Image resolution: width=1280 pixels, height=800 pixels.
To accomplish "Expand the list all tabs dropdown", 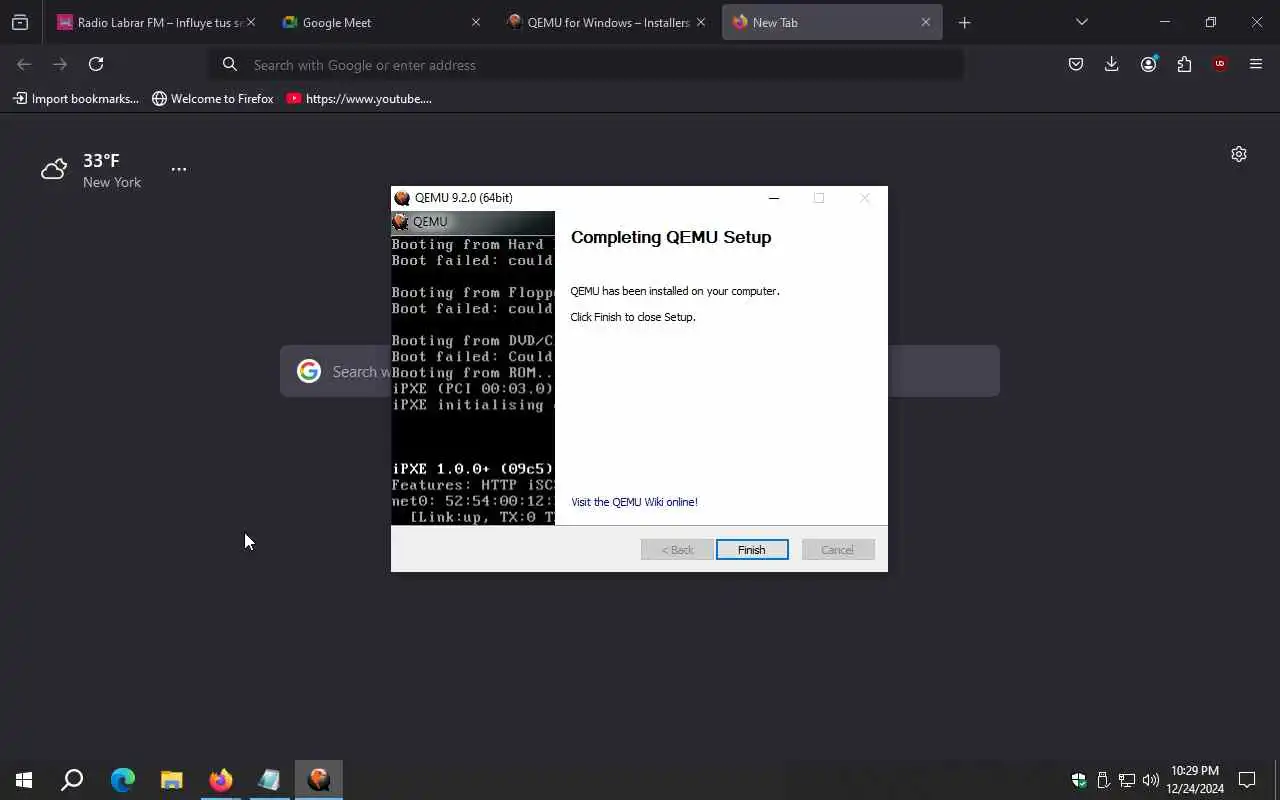I will click(x=1082, y=22).
